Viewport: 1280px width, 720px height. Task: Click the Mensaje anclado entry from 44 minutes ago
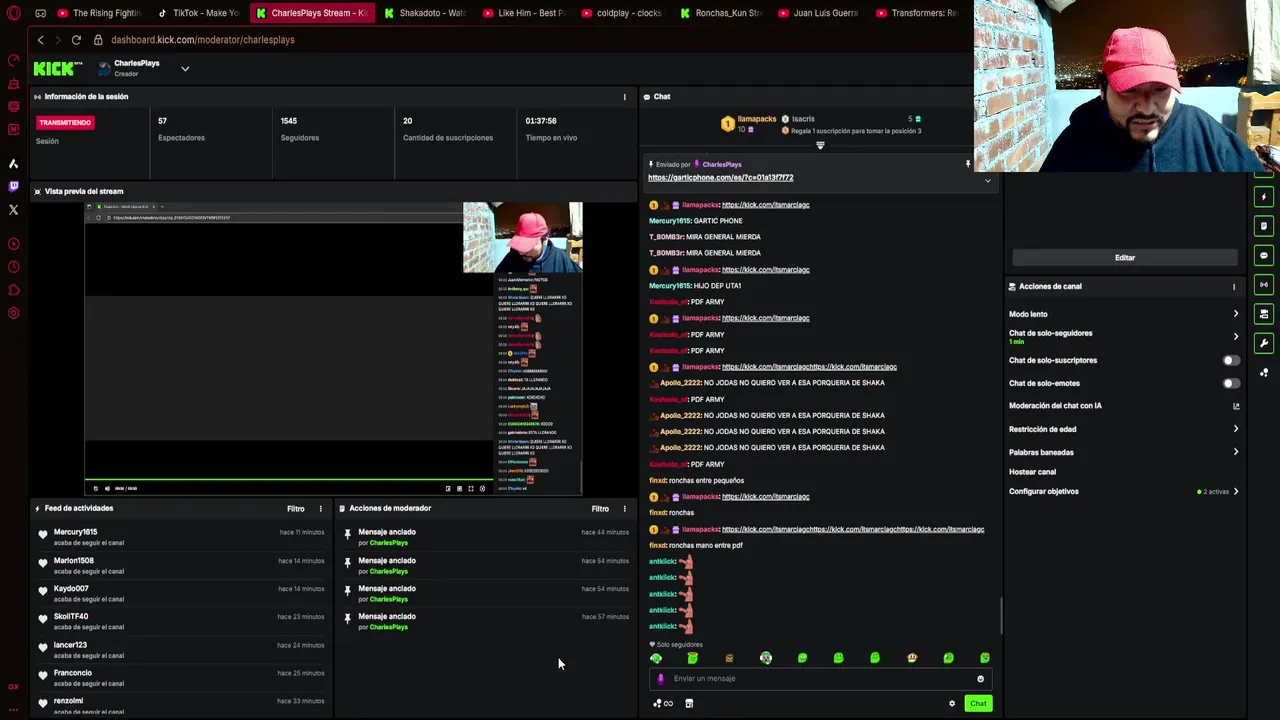[487, 538]
